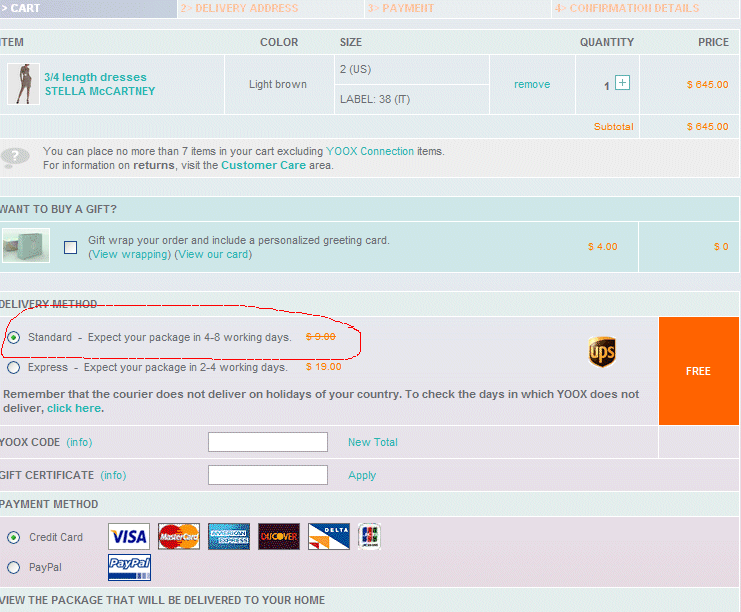The width and height of the screenshot is (741, 612).
Task: Click the QUANTITY column header
Action: (x=607, y=43)
